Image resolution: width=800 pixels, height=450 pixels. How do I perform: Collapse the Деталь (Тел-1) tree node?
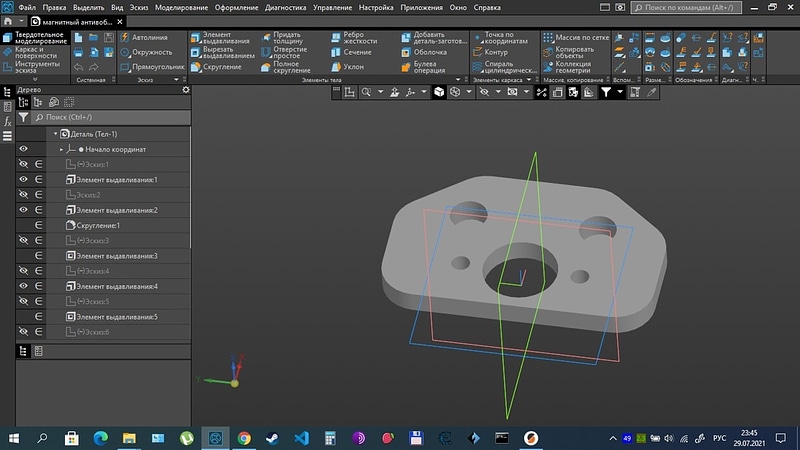[56, 134]
